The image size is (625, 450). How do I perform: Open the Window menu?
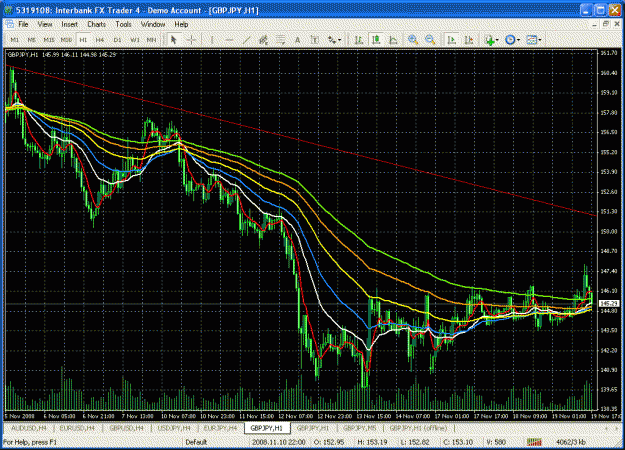153,24
